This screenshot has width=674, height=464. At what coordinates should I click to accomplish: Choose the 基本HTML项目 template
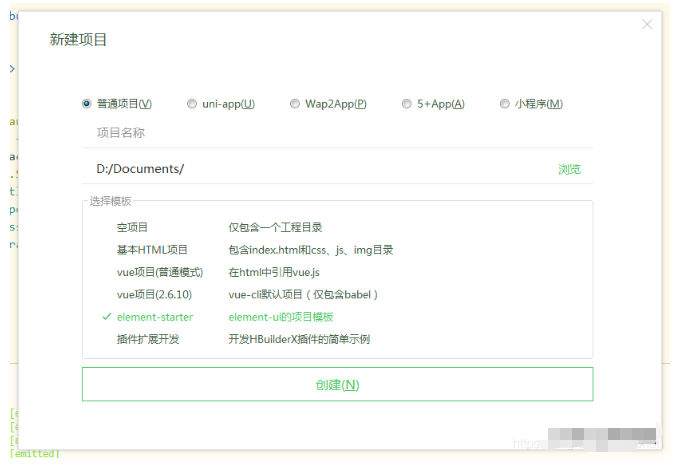152,250
